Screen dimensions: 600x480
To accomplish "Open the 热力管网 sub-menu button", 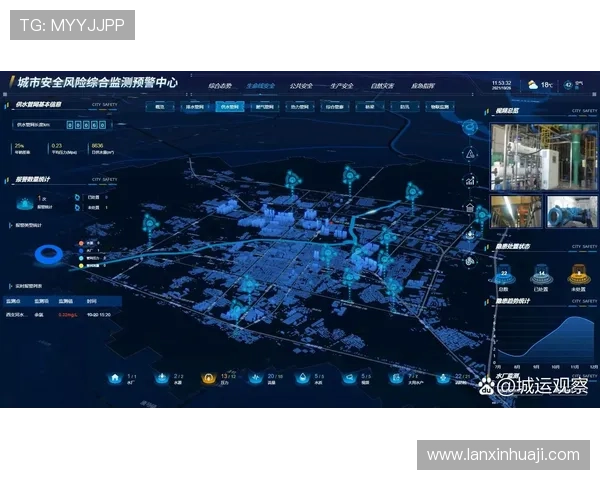I will (300, 107).
